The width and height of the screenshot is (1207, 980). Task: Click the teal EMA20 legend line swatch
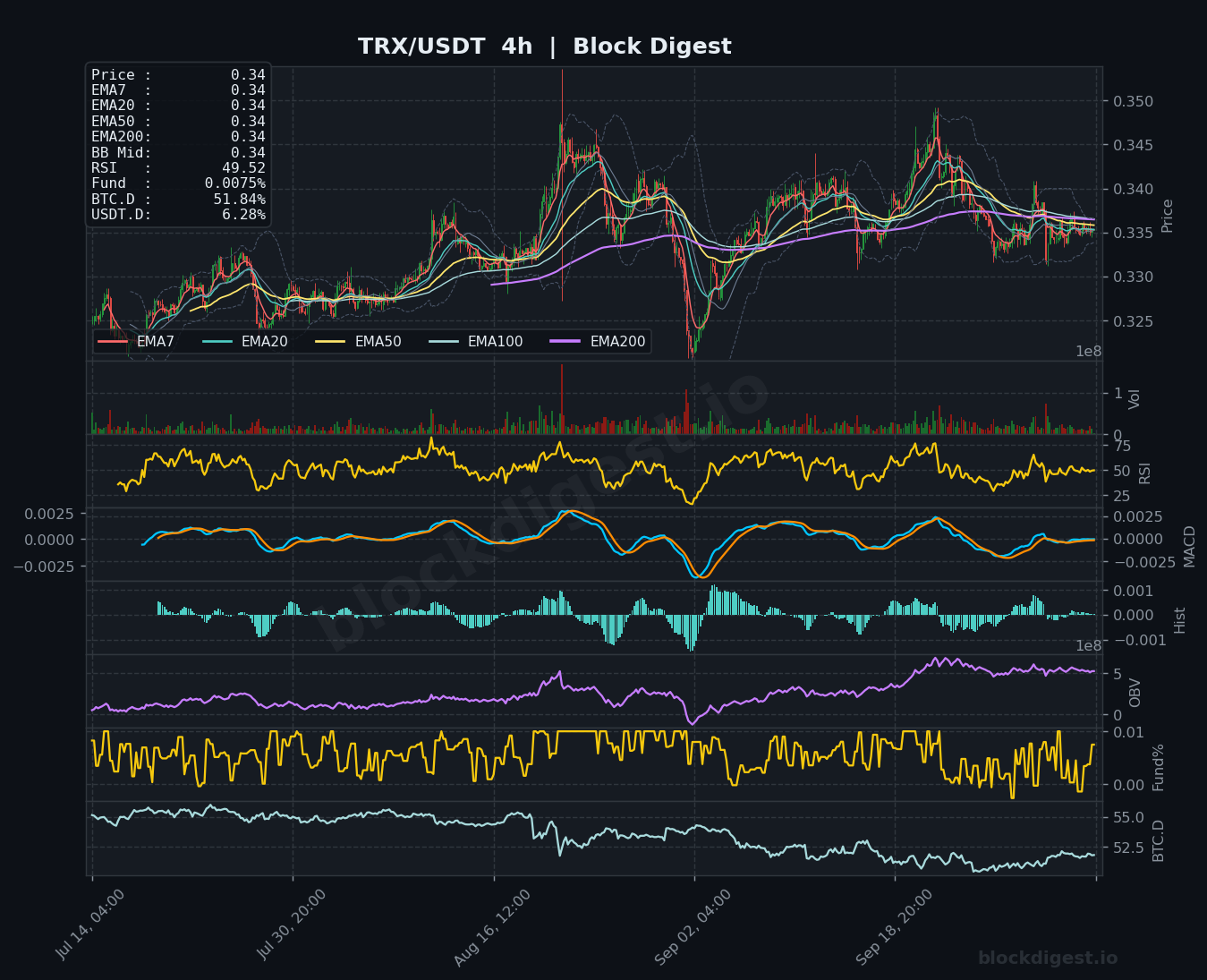point(217,342)
